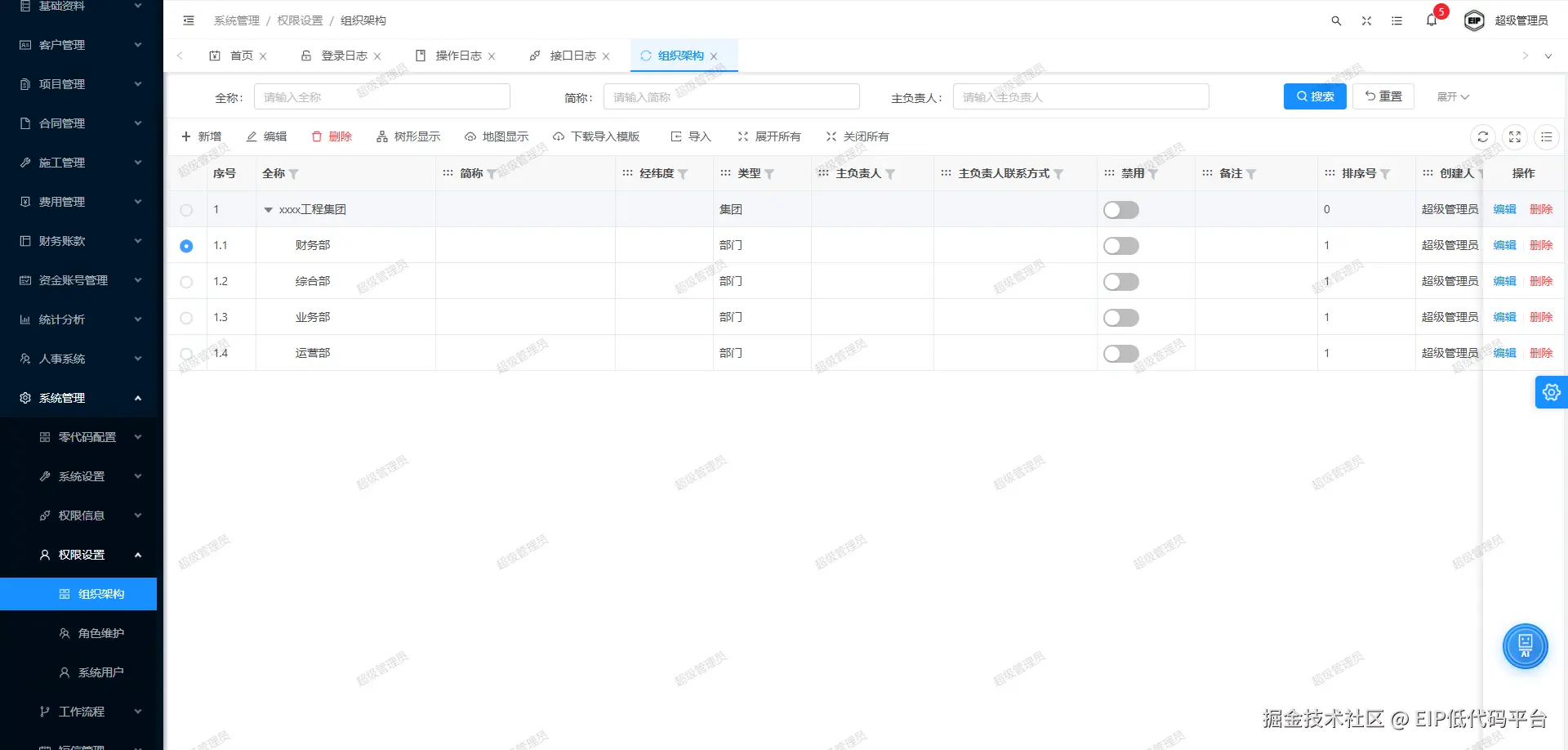Toggle 禁用 switch for 财务部
1568x750 pixels.
(1121, 246)
